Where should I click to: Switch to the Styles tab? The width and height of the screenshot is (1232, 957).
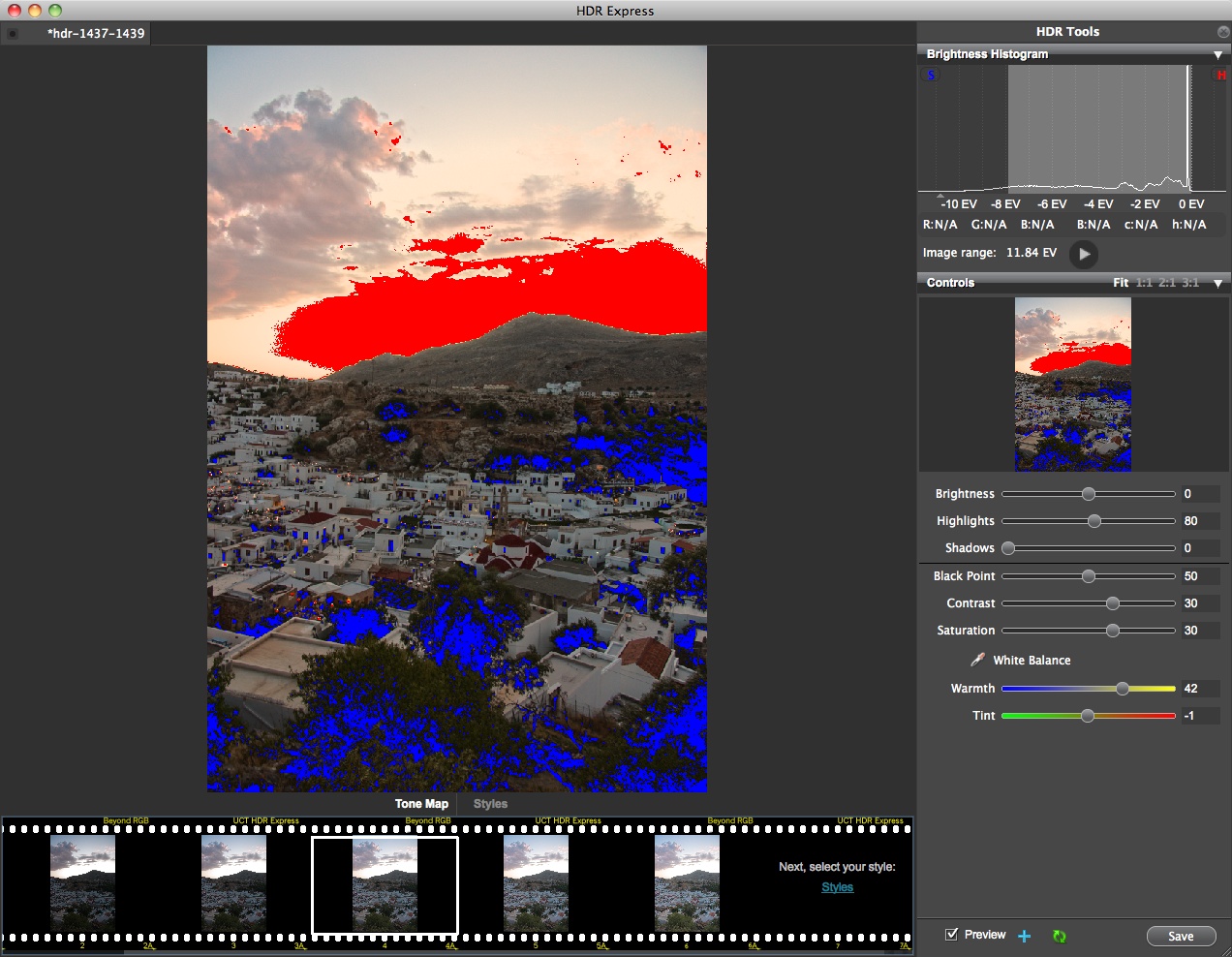[490, 804]
